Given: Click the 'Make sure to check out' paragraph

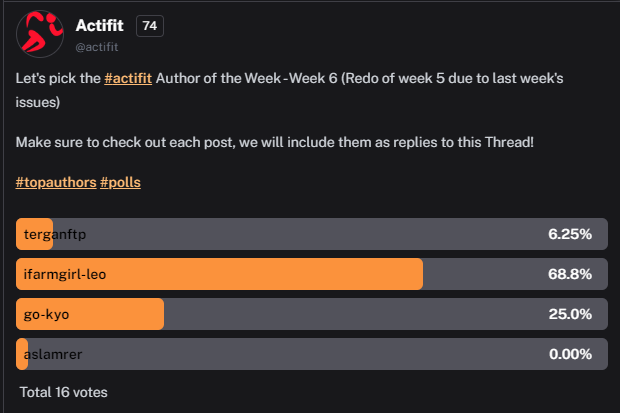Looking at the screenshot, I should [275, 142].
